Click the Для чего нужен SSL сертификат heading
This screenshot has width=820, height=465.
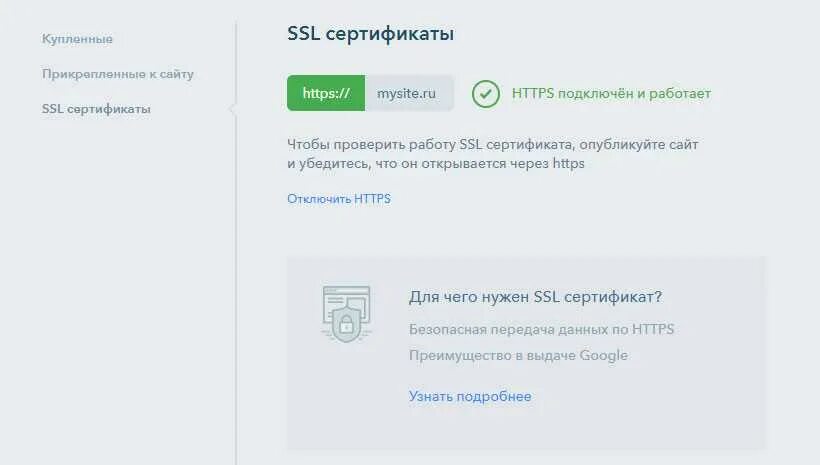tap(535, 297)
